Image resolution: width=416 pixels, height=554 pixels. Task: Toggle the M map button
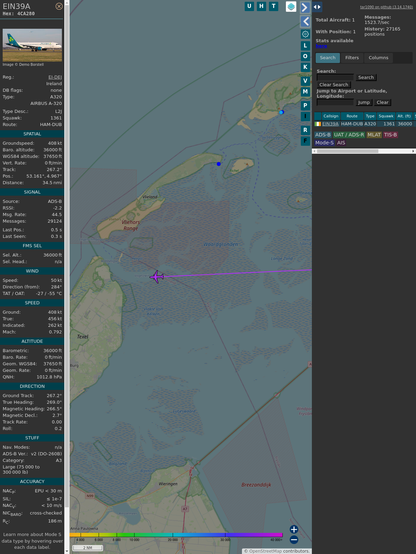305,92
